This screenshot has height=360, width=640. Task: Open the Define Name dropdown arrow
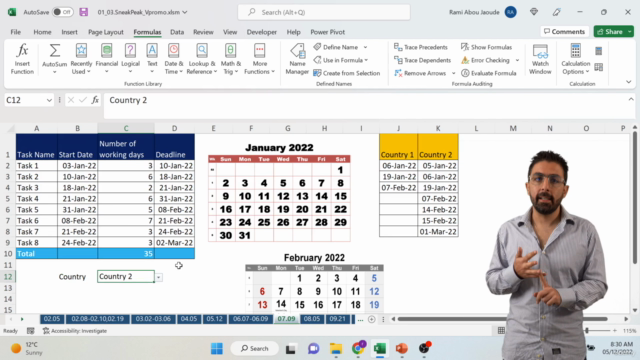pyautogui.click(x=365, y=47)
